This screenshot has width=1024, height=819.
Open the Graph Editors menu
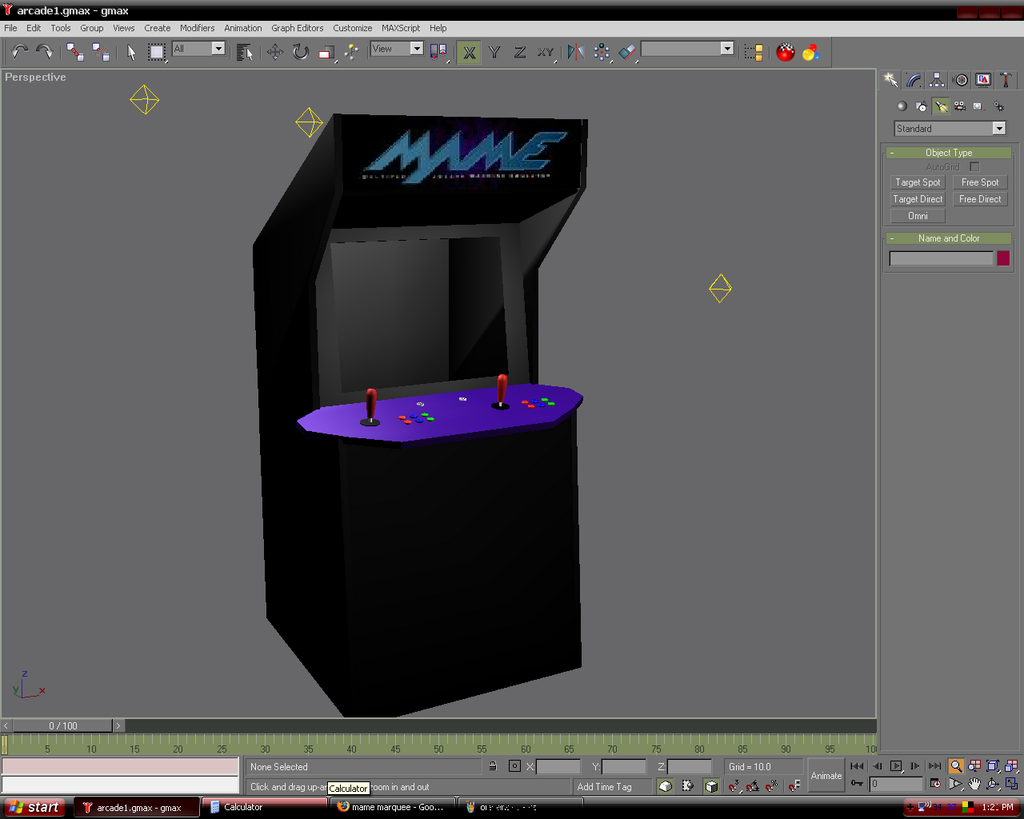coord(297,28)
